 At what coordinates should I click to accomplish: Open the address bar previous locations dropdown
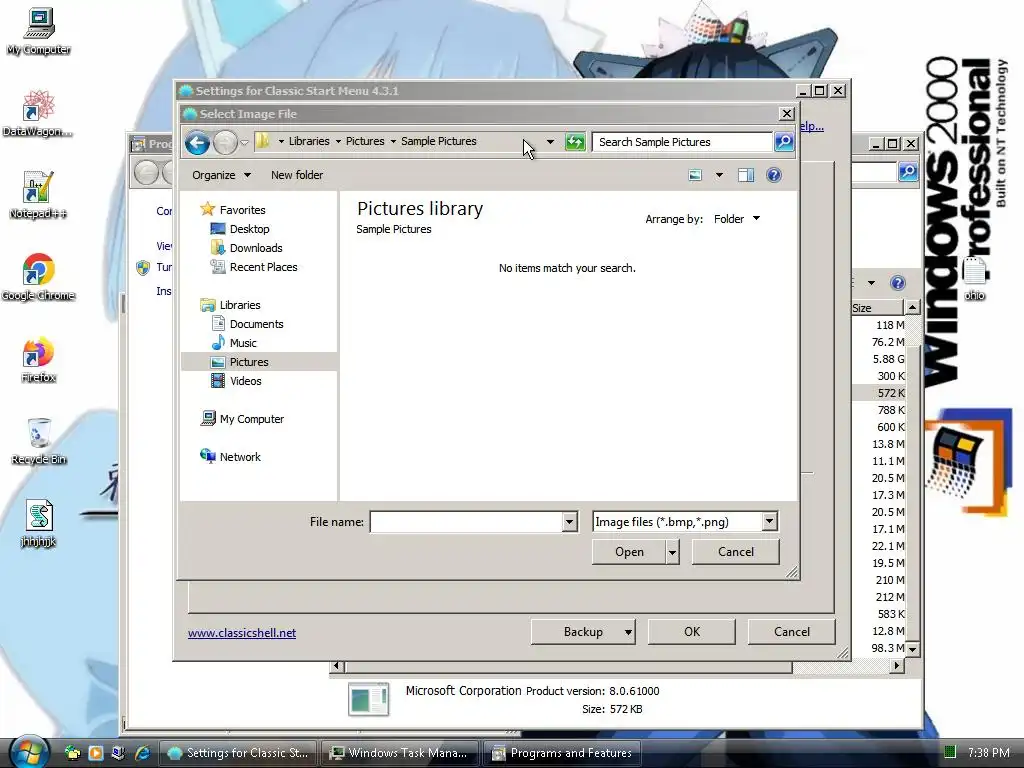click(x=550, y=142)
